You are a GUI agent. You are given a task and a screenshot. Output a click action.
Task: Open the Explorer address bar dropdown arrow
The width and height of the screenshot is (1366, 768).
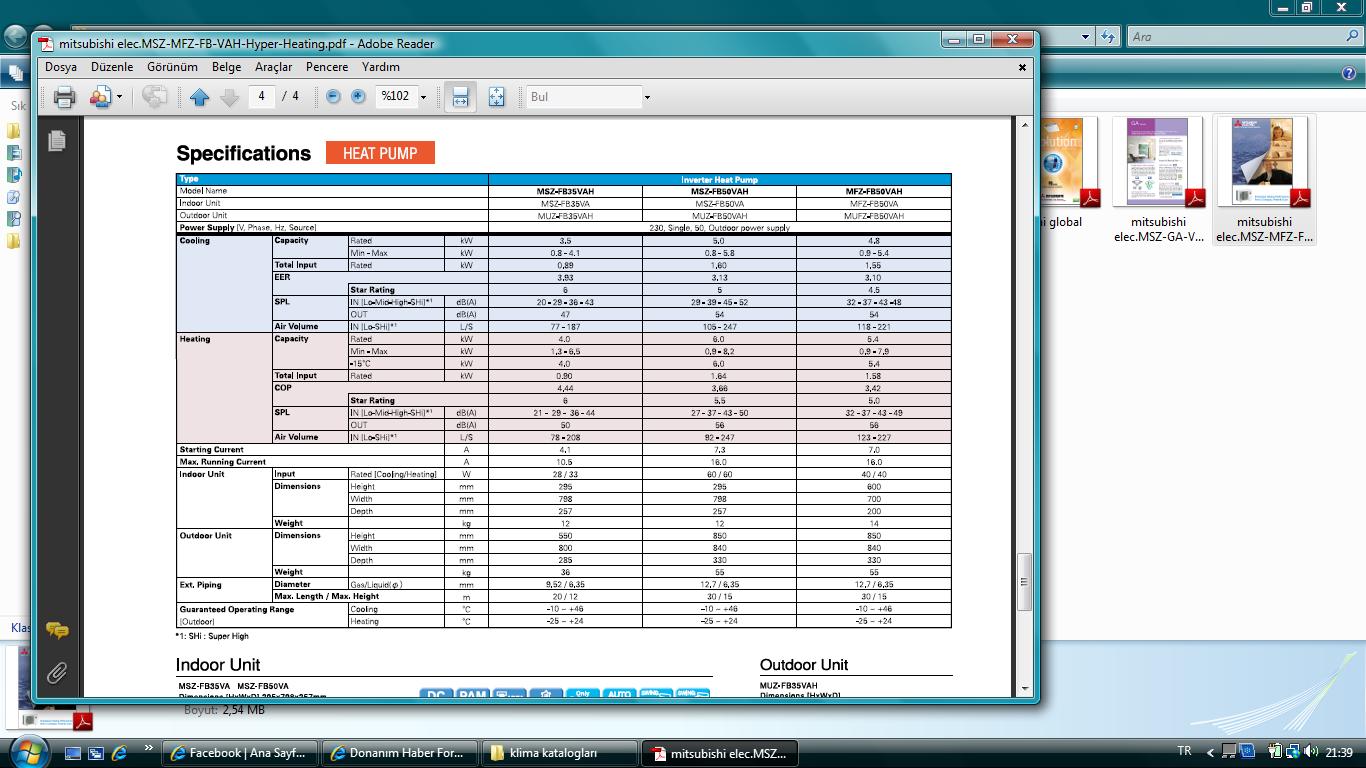click(1086, 37)
